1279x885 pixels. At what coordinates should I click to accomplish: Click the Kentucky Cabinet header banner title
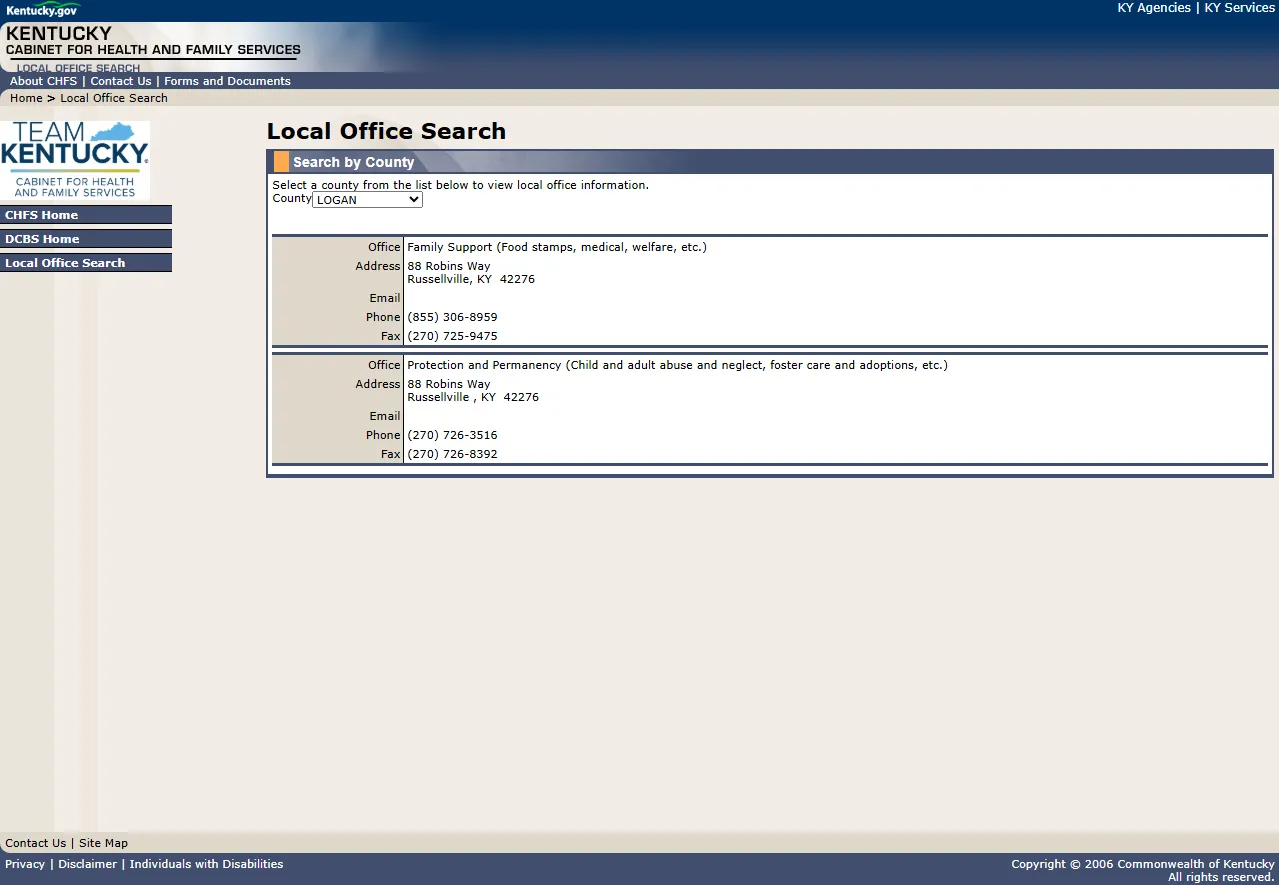click(x=153, y=41)
